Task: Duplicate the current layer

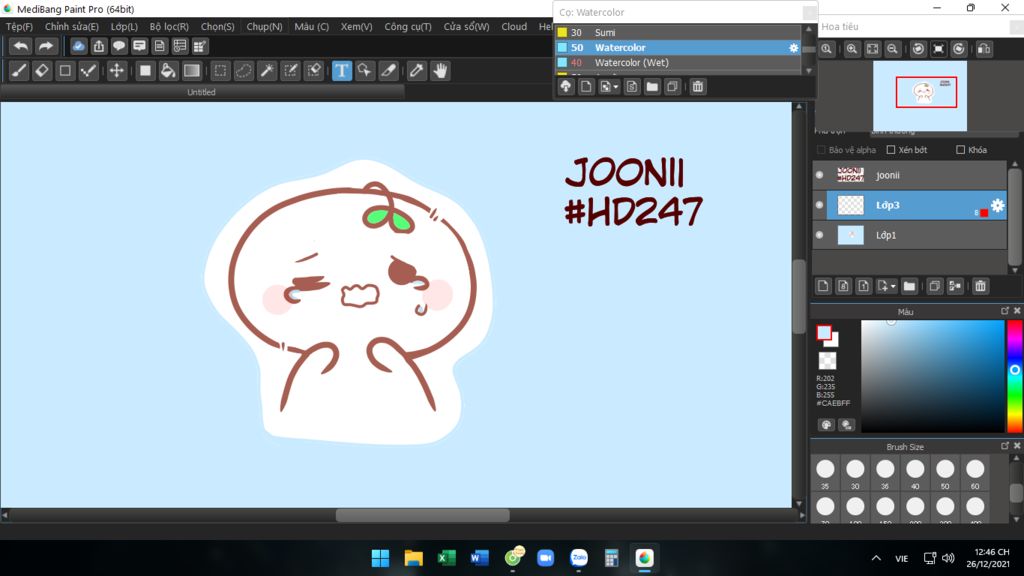Action: click(935, 286)
